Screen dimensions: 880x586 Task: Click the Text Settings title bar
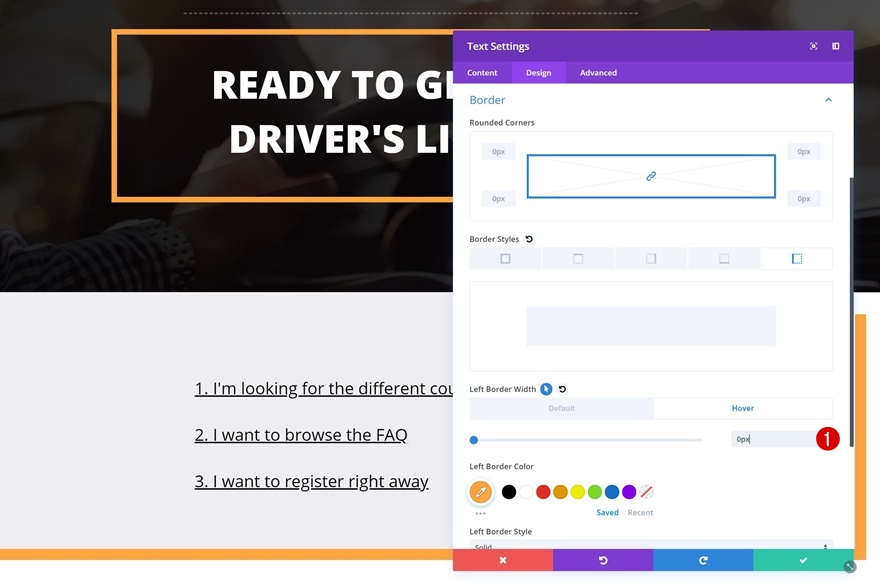coord(653,46)
